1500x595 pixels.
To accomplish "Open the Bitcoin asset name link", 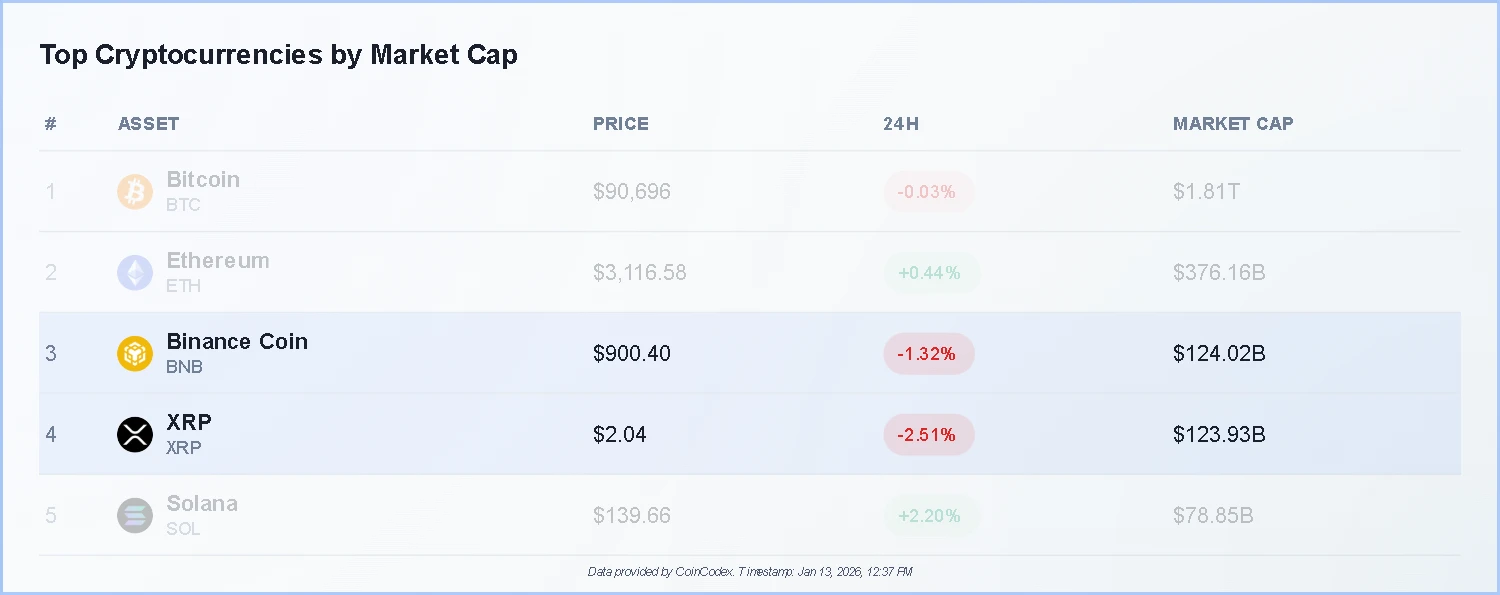I will 203,180.
